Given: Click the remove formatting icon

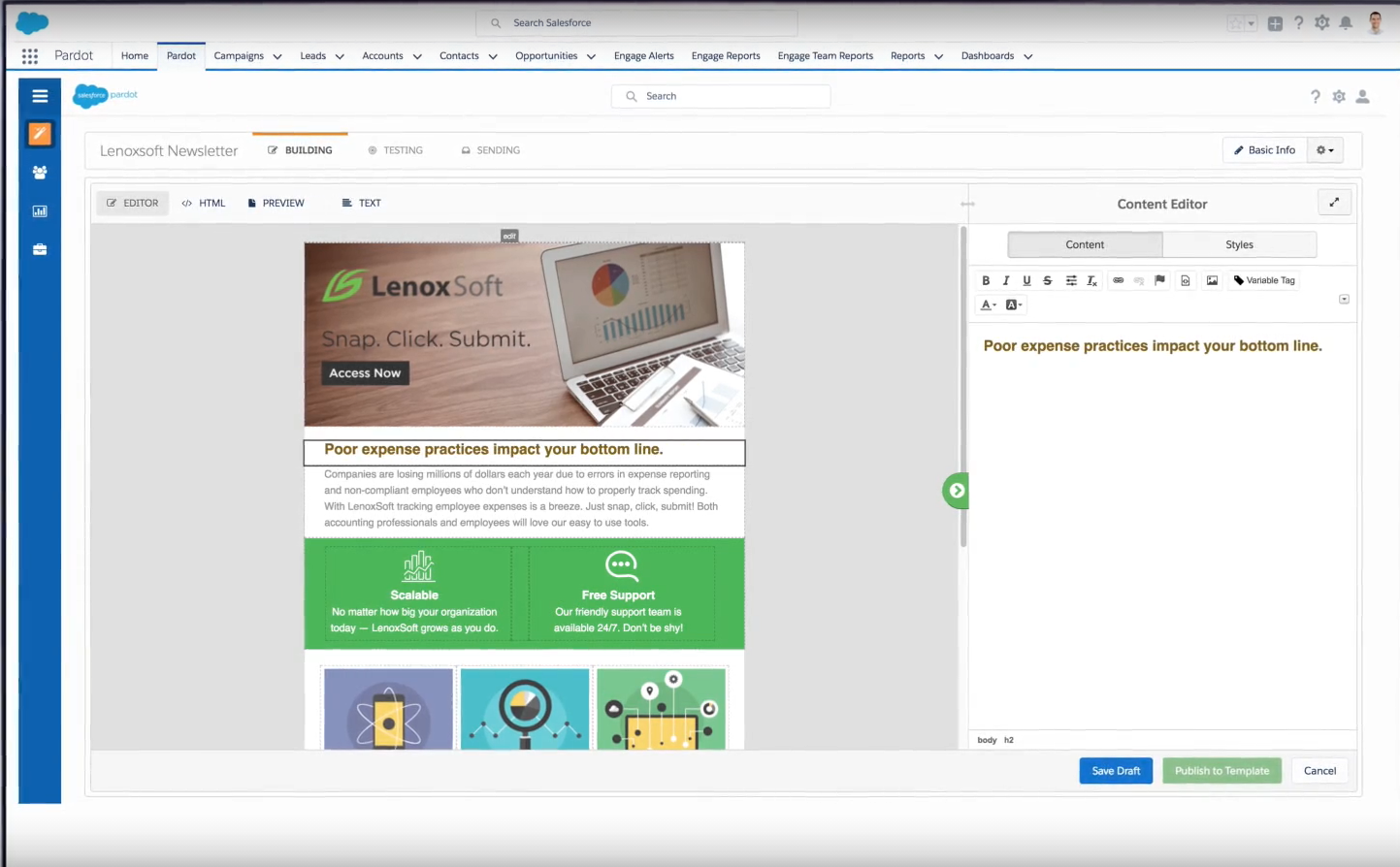Looking at the screenshot, I should [x=1091, y=280].
